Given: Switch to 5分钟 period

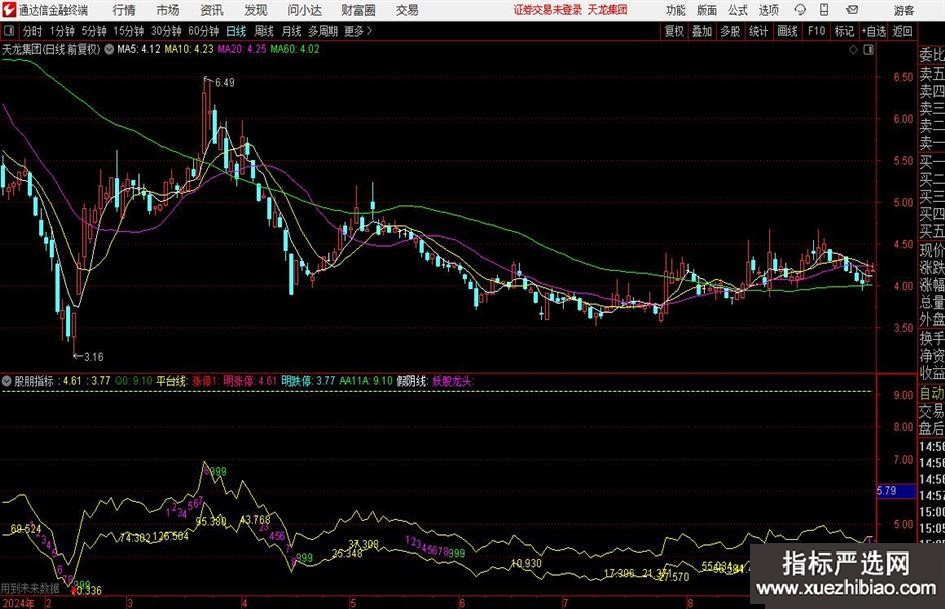Looking at the screenshot, I should (93, 31).
